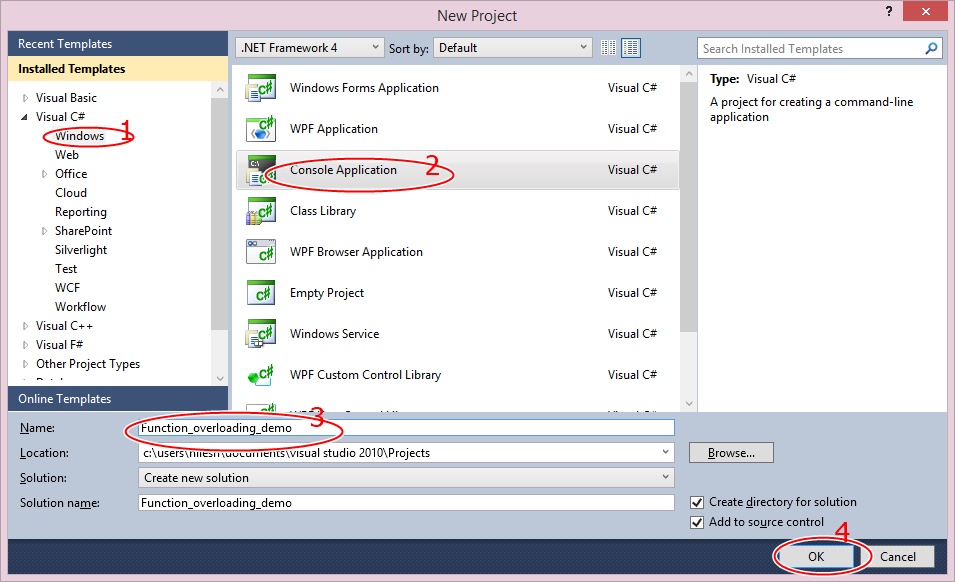Click the OK button
The image size is (955, 582).
(816, 556)
